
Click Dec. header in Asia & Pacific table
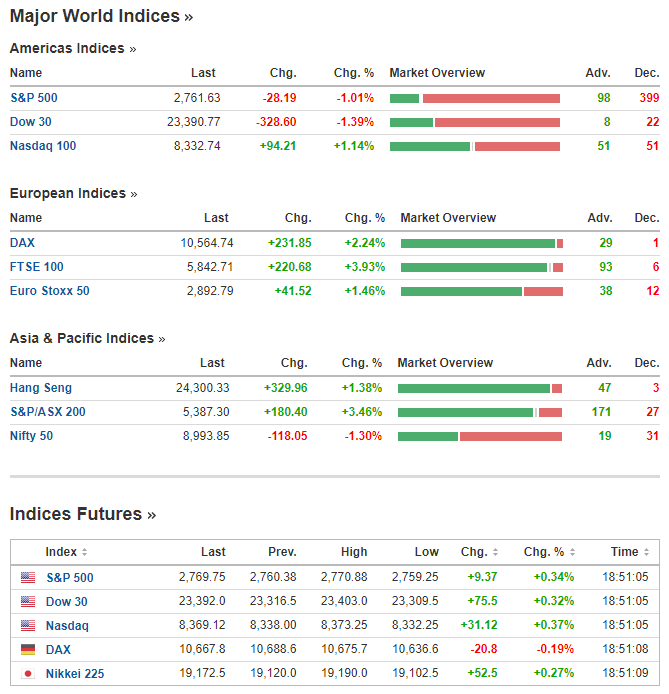(x=647, y=363)
